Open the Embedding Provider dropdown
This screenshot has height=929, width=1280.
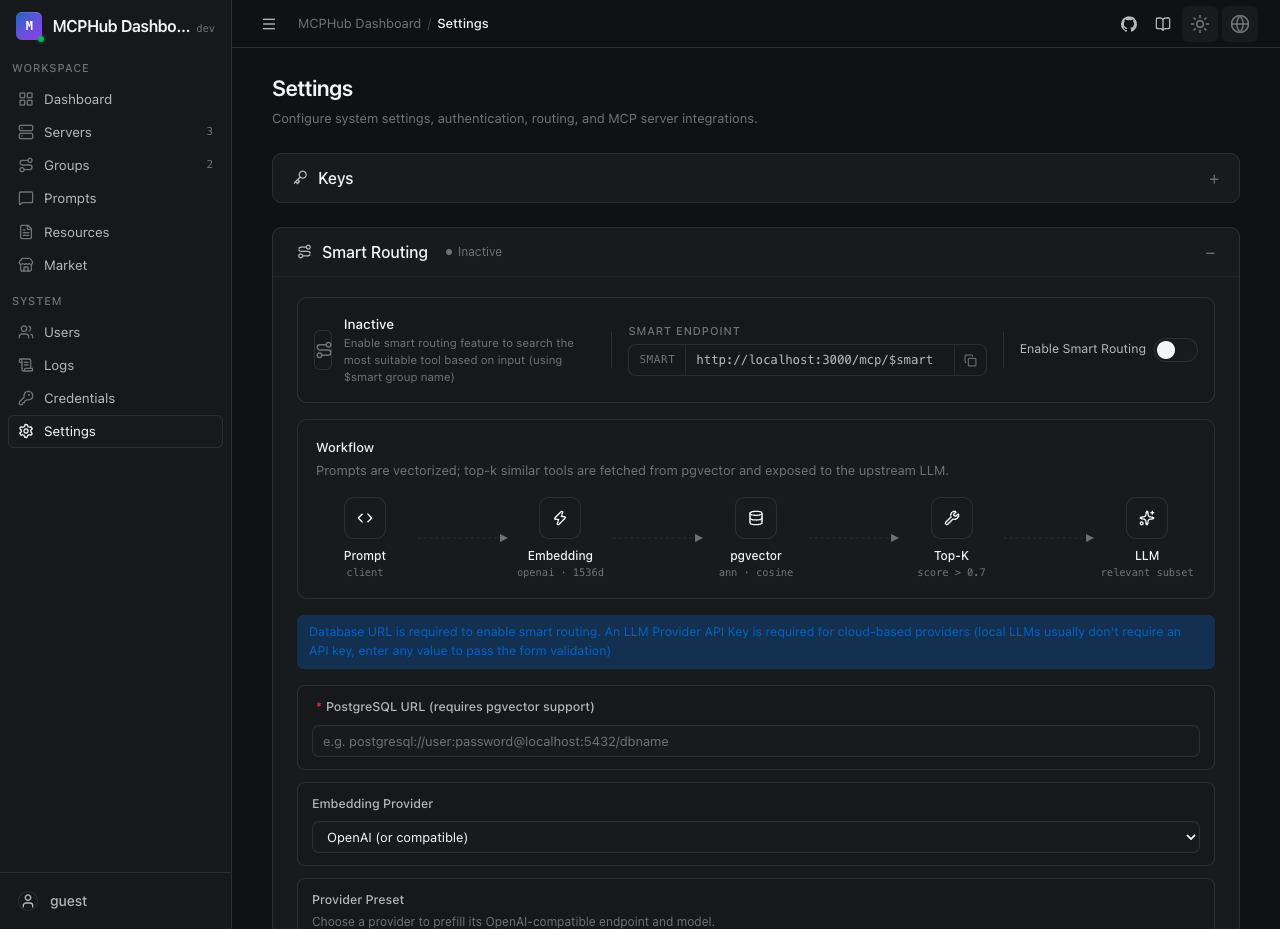coord(756,837)
